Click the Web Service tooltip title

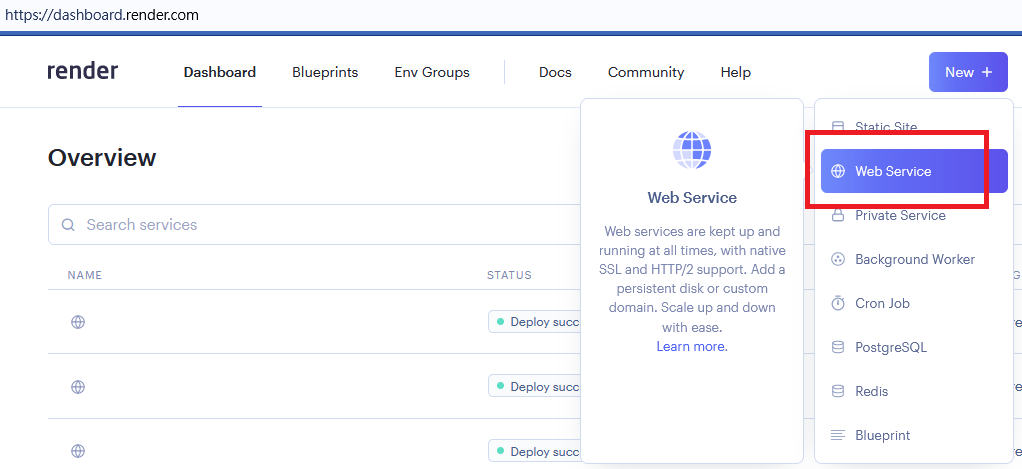coord(692,197)
